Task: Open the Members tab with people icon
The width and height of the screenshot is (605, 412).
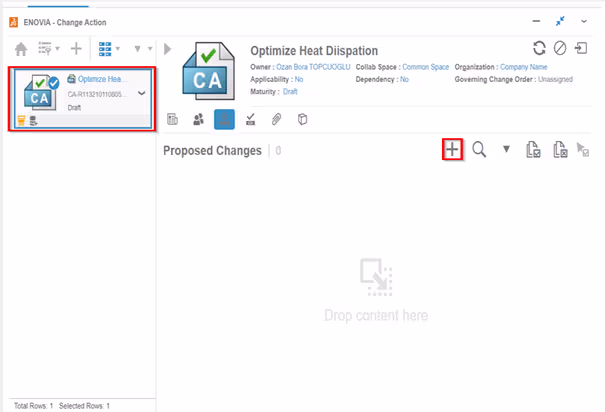Action: [x=198, y=119]
